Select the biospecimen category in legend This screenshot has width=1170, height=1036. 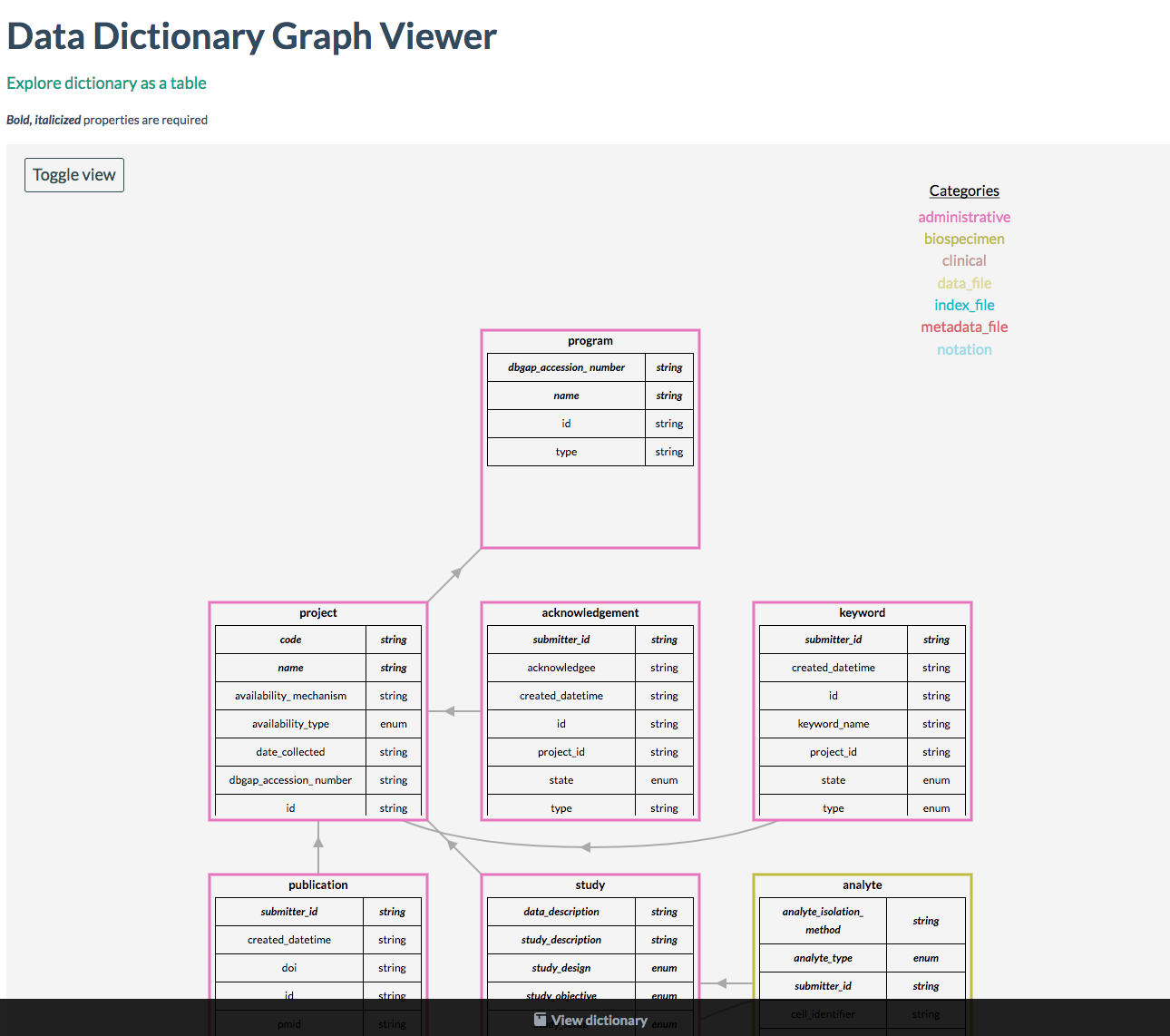pos(964,239)
